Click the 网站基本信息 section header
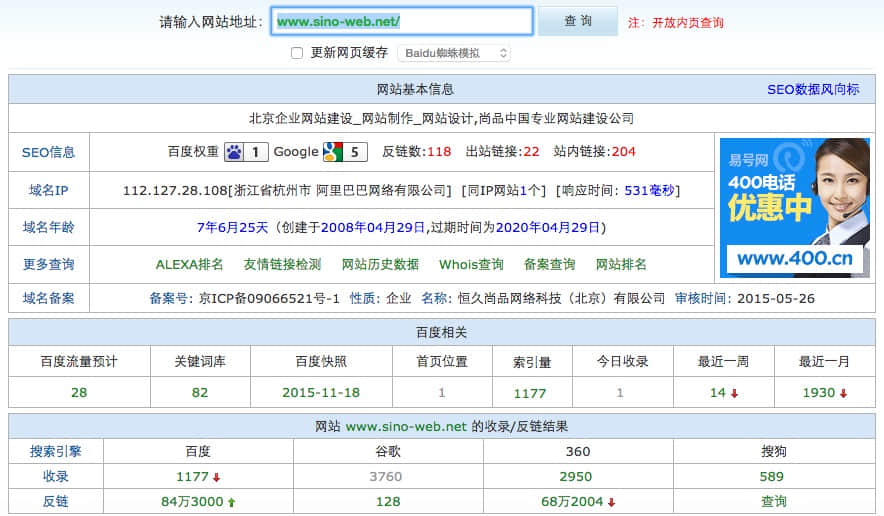This screenshot has height=516, width=884. click(x=416, y=89)
